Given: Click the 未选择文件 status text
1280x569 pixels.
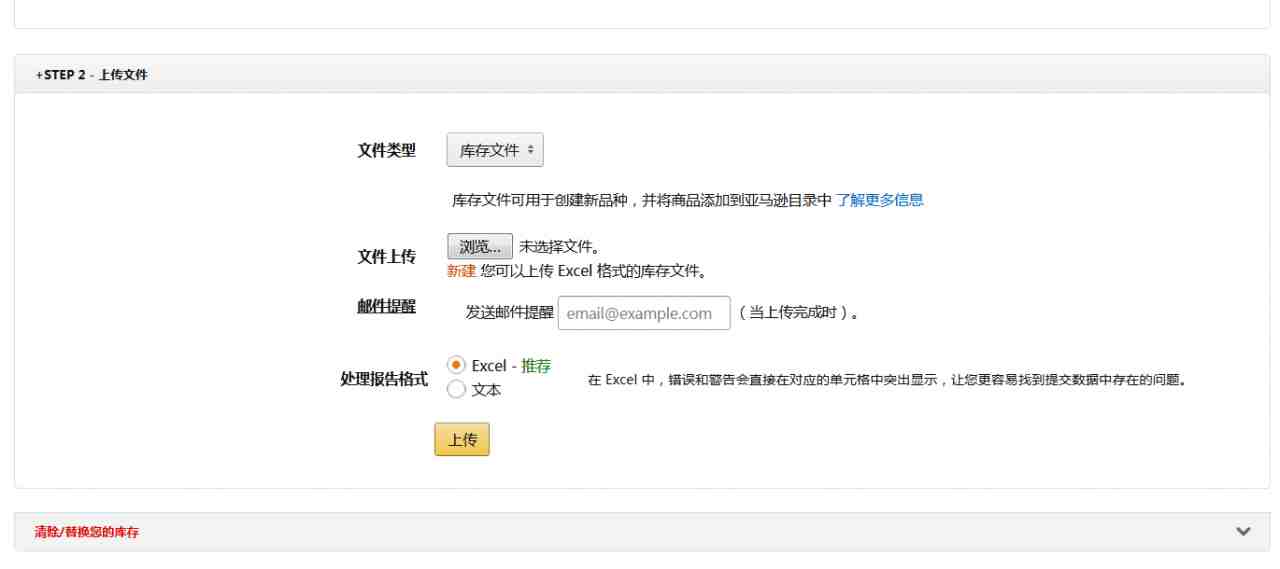Looking at the screenshot, I should click(560, 246).
